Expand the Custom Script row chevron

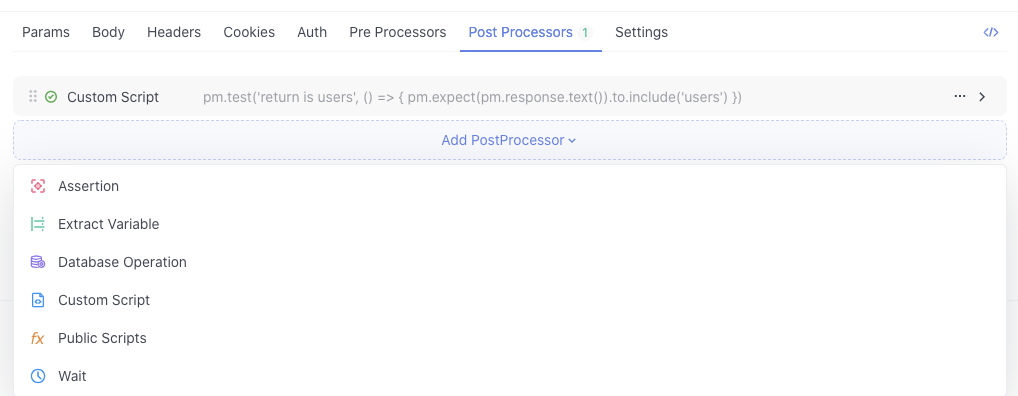point(982,97)
